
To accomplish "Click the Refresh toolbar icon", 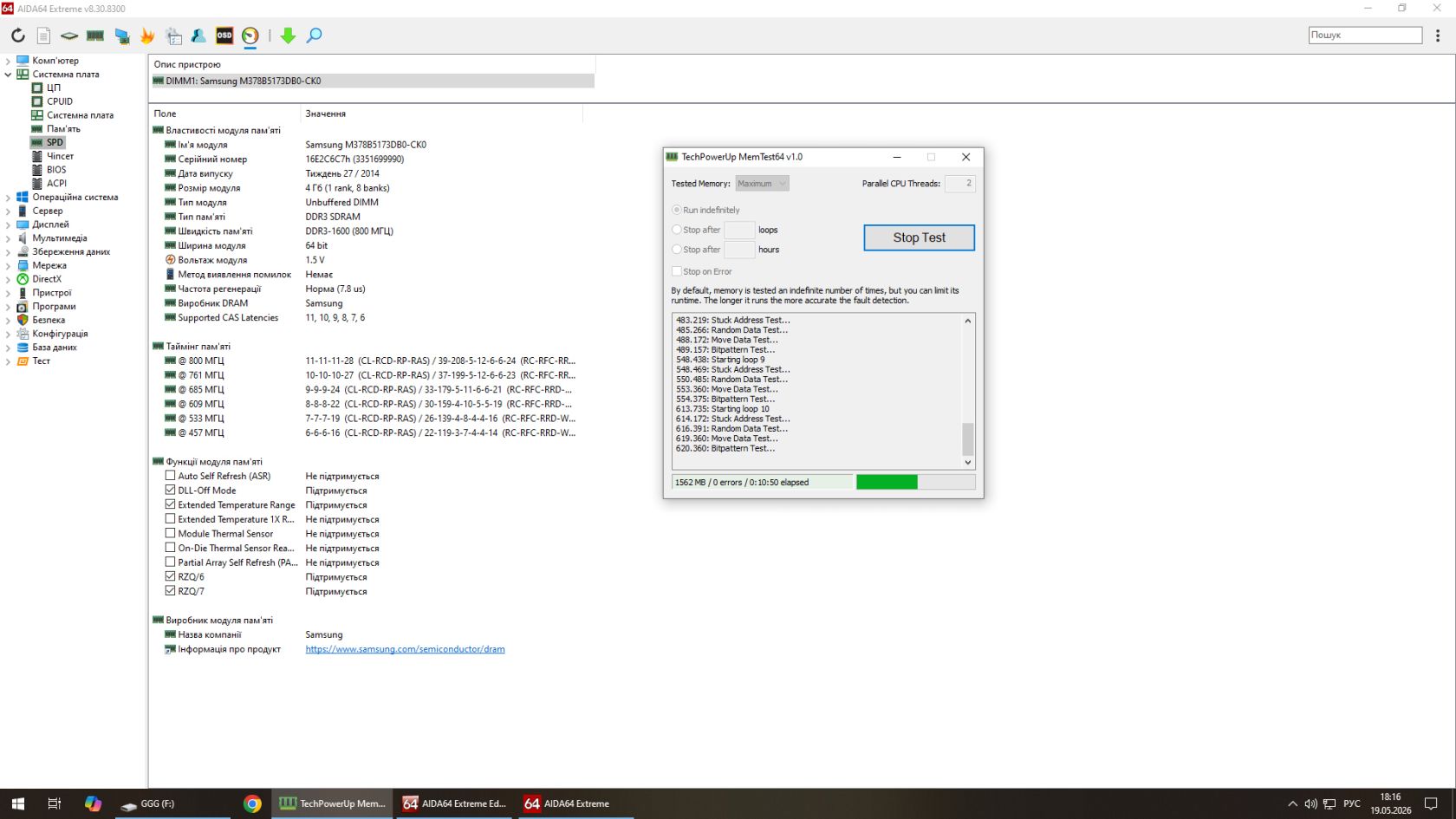I will (18, 36).
